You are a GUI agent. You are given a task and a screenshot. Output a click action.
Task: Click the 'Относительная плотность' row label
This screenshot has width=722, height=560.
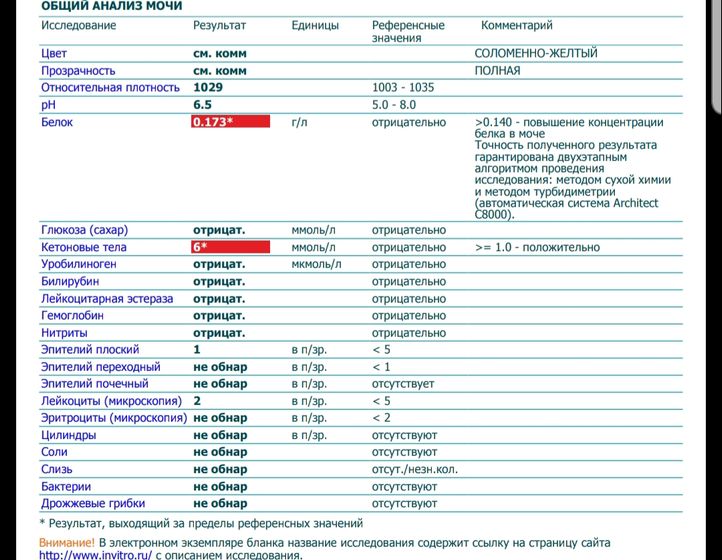[107, 88]
